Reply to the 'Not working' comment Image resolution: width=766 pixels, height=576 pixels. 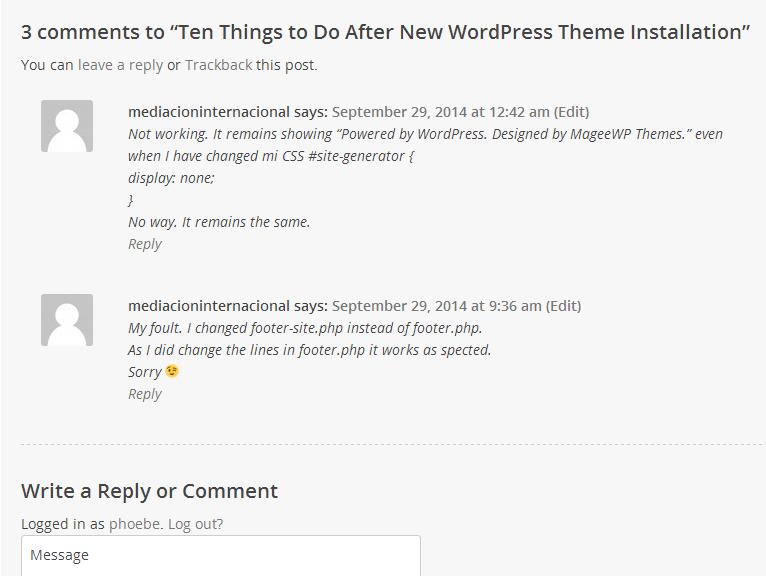[145, 244]
